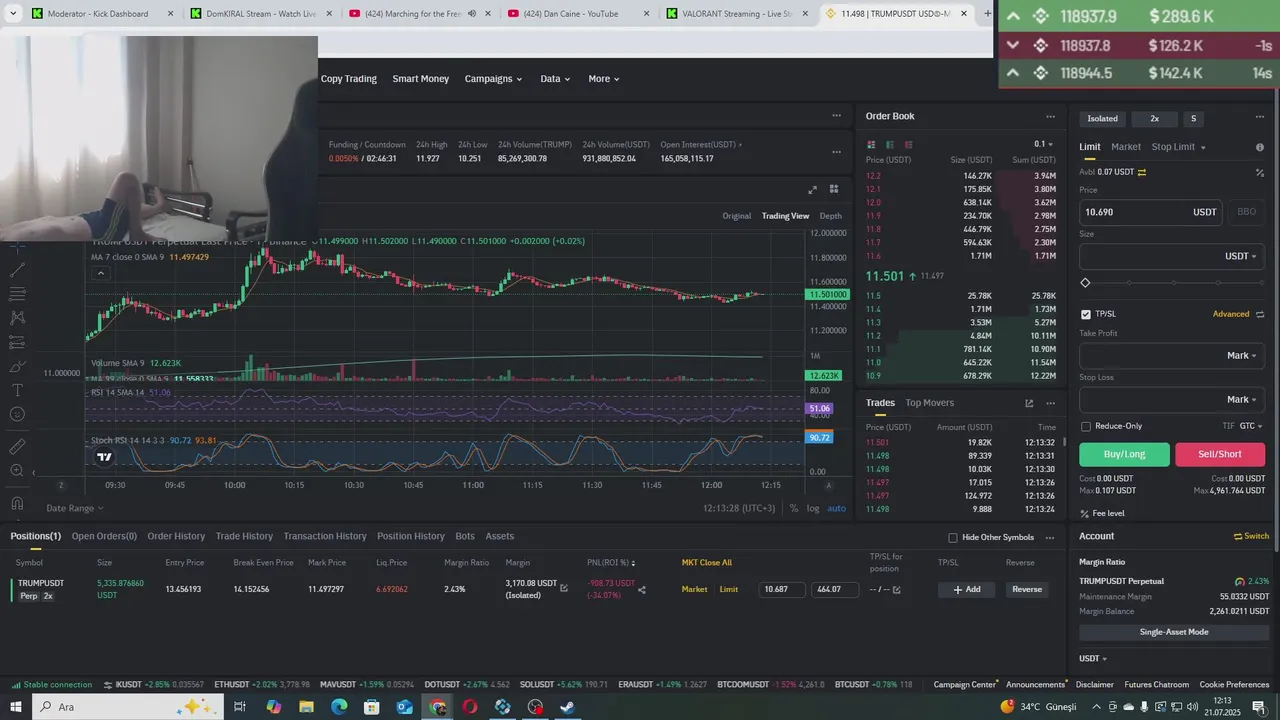Viewport: 1280px width, 720px height.
Task: Edit margin of the TRUMPUSDT position
Action: (x=564, y=588)
